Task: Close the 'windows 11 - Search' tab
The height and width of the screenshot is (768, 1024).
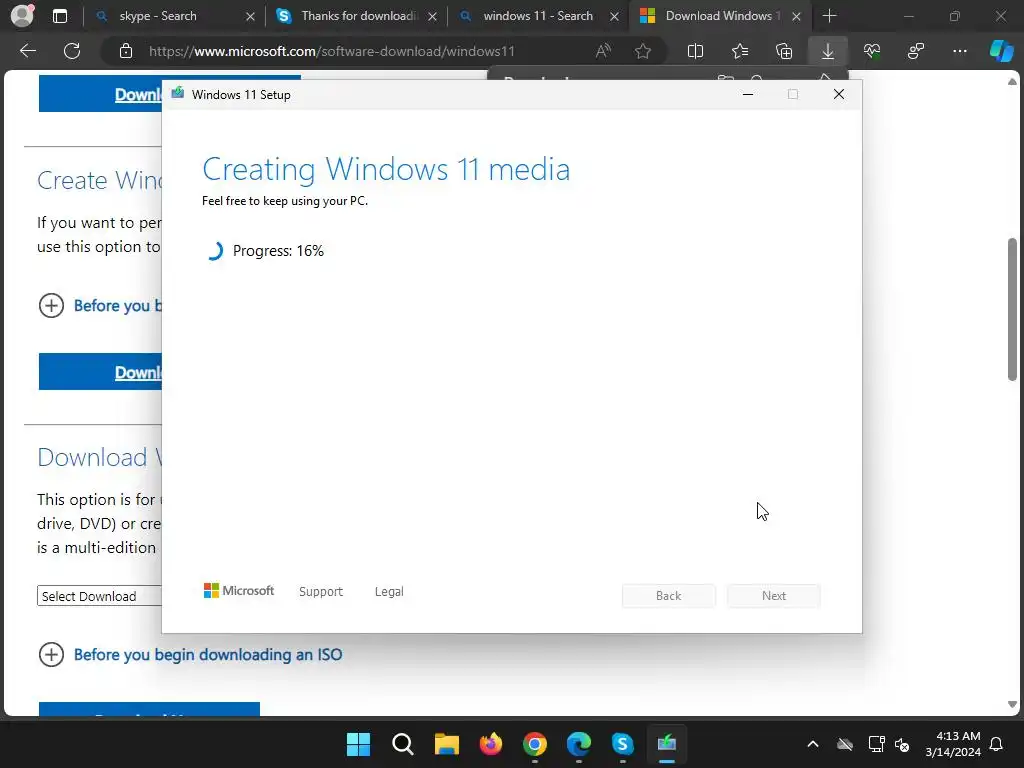Action: coord(614,16)
